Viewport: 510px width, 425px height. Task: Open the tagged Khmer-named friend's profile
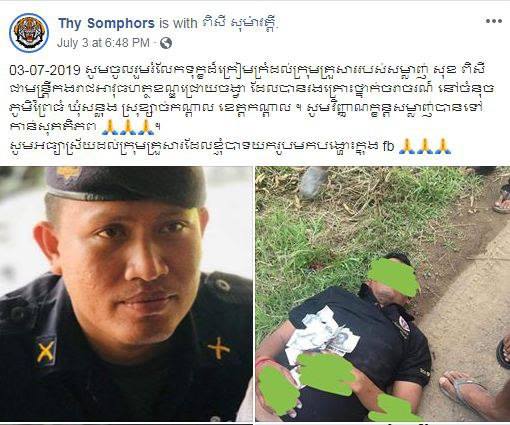pyautogui.click(x=240, y=23)
